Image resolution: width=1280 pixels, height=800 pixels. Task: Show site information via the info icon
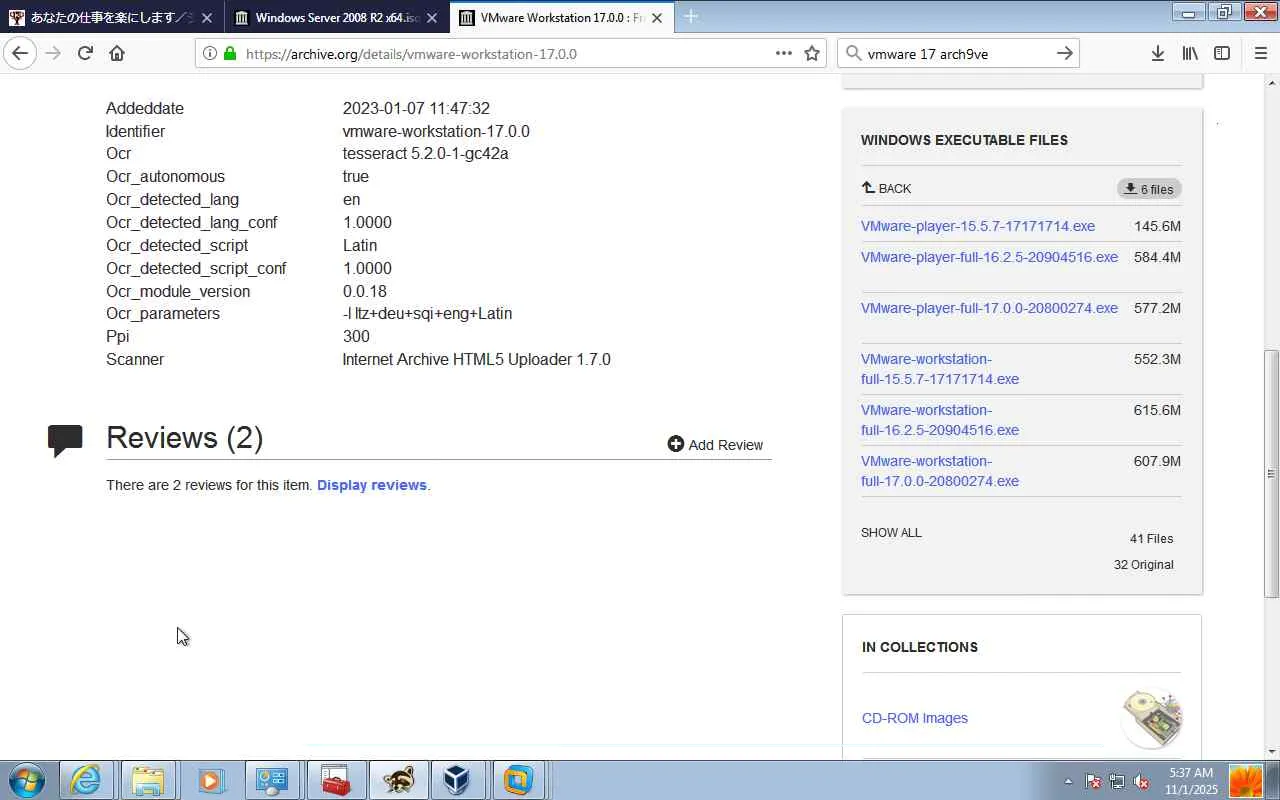[x=209, y=54]
